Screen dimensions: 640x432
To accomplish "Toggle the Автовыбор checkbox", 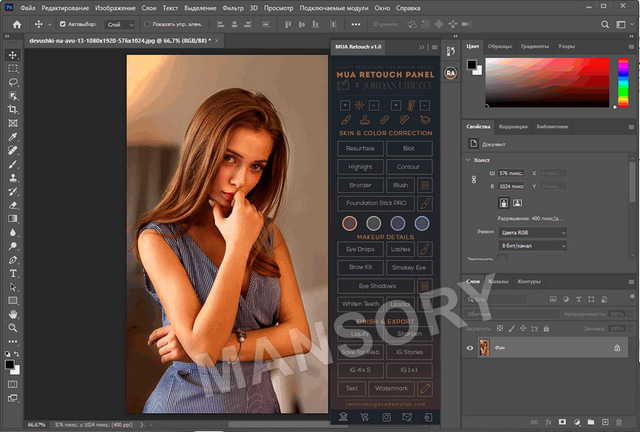I will click(63, 23).
